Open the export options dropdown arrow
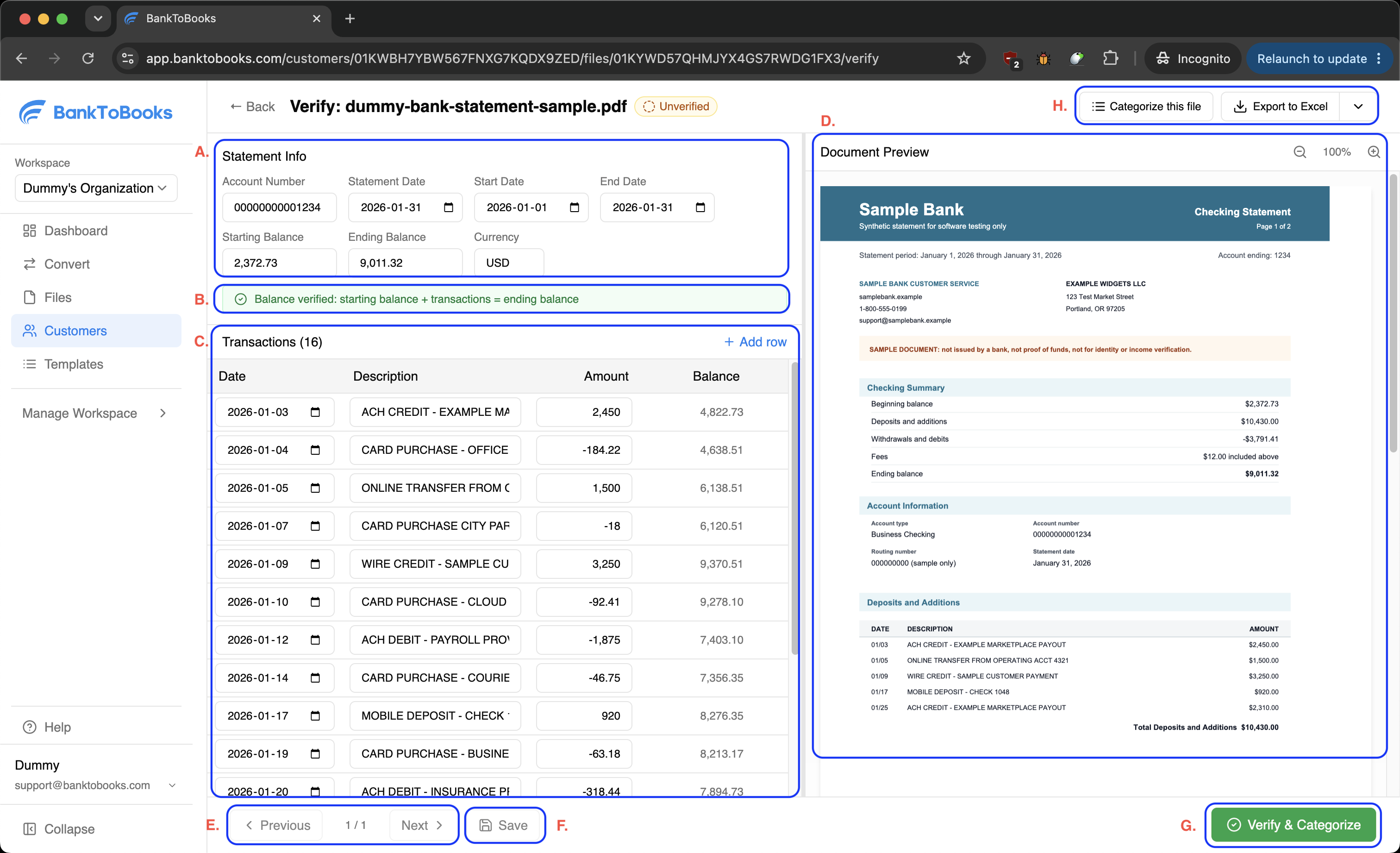The image size is (1400, 853). [x=1358, y=107]
